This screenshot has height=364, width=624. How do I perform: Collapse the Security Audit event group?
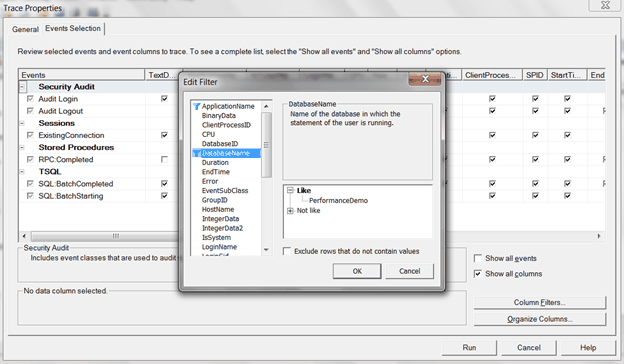pyautogui.click(x=22, y=87)
